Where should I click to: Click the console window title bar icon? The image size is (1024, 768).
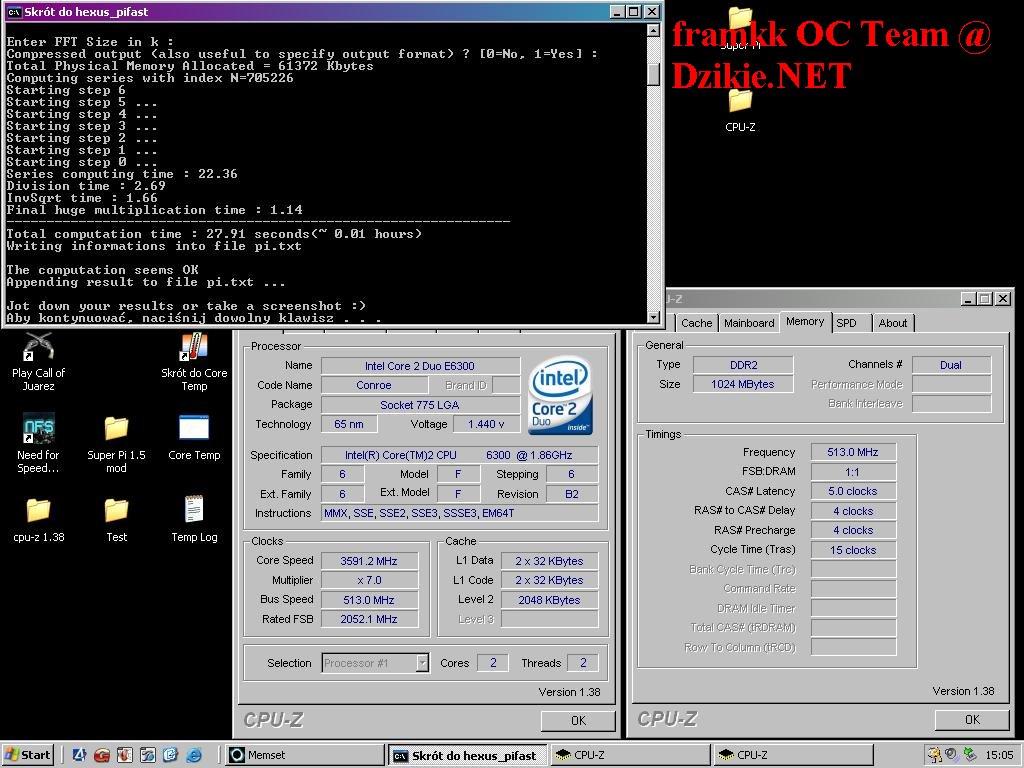click(14, 12)
